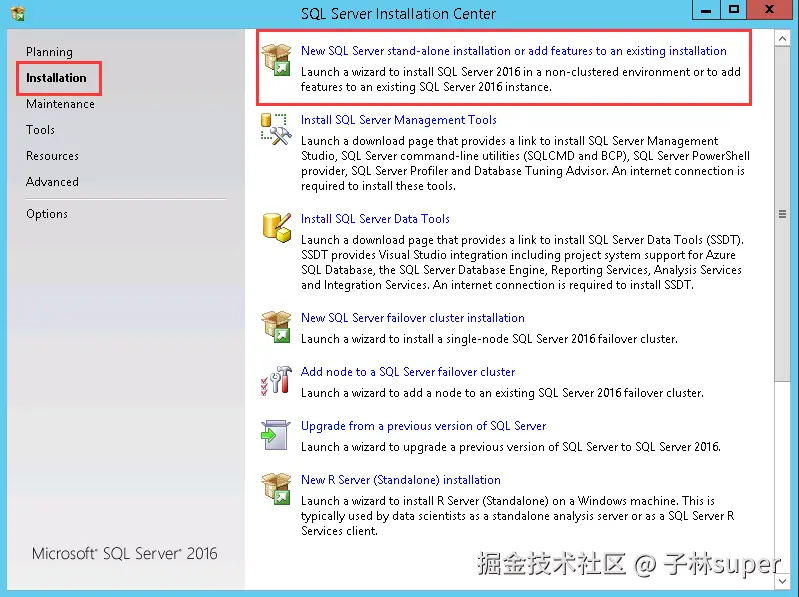Close the SQL Server Installation Center

pos(770,10)
